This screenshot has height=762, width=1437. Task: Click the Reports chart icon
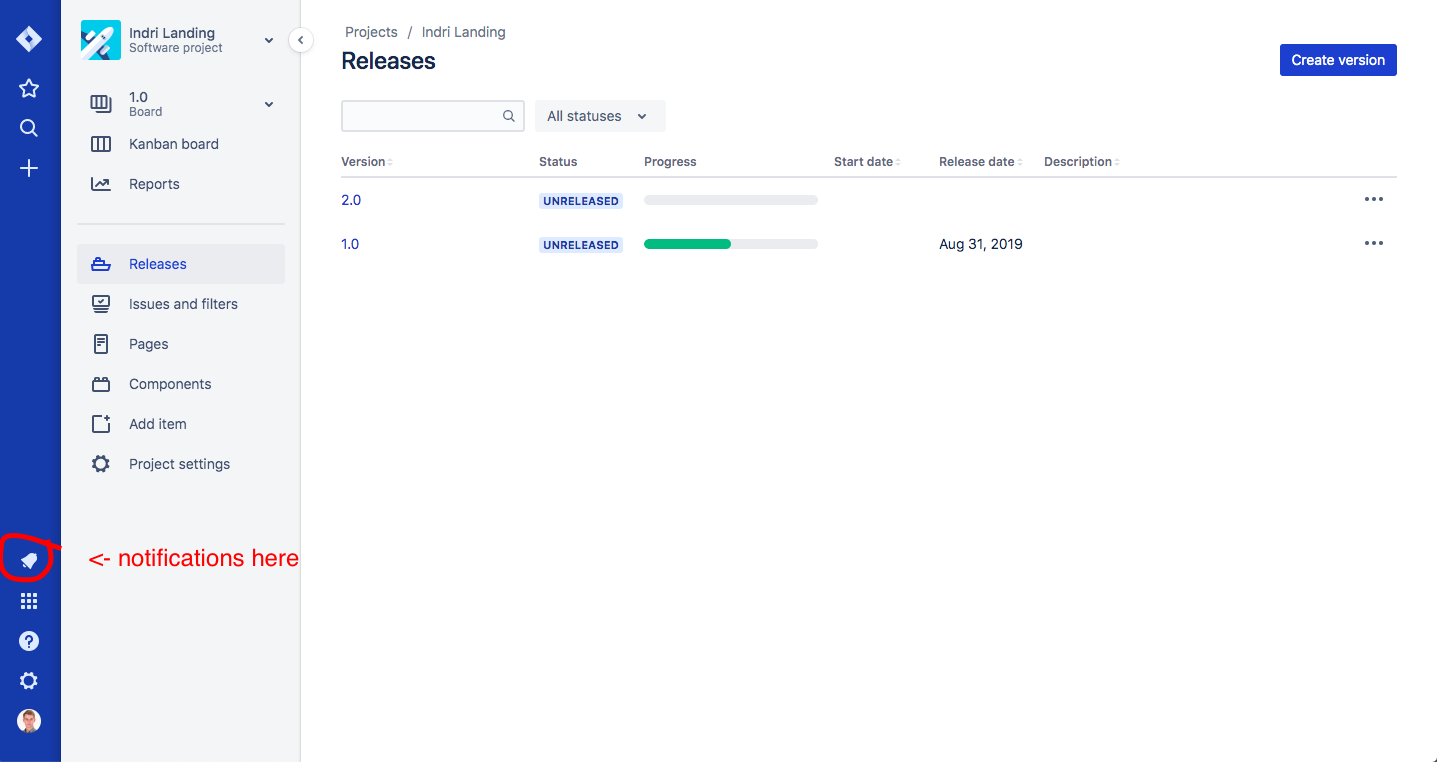pos(101,184)
